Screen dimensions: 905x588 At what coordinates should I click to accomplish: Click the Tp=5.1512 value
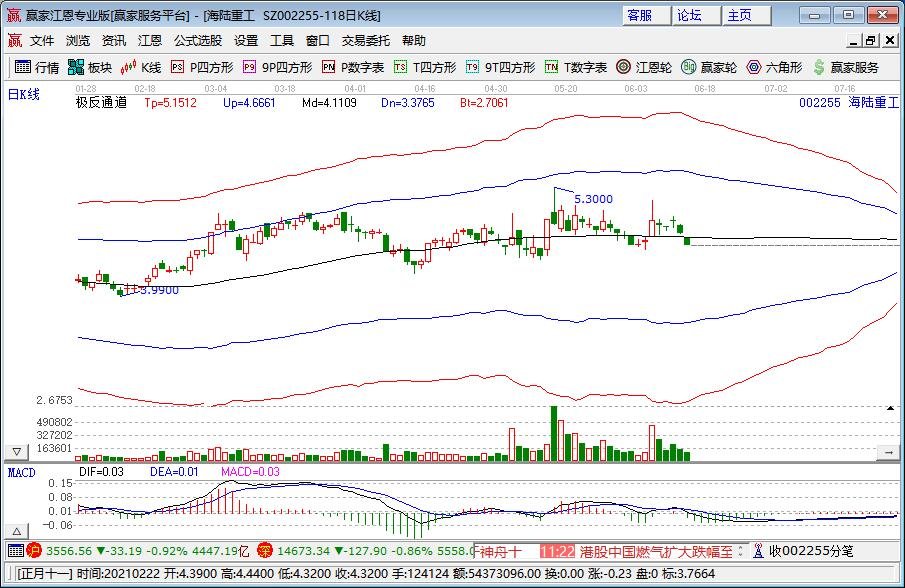point(170,103)
